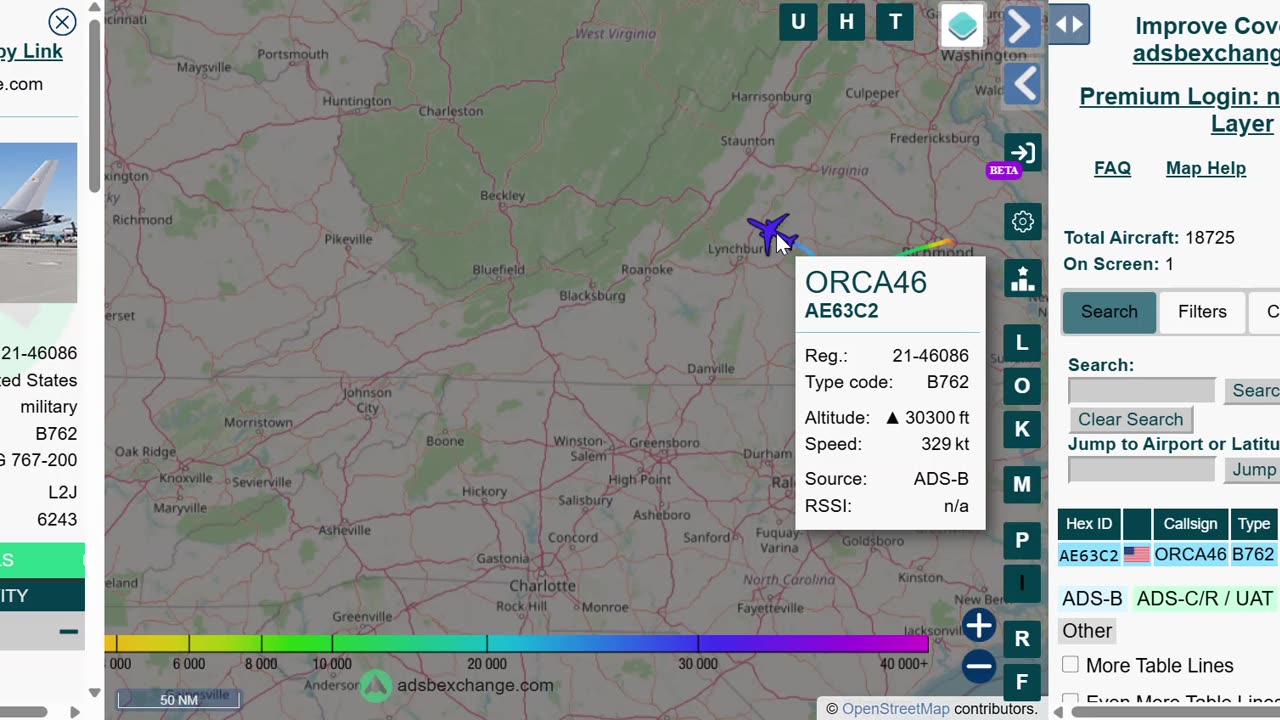
Task: Click the US flag icon in the table row
Action: [x=1137, y=554]
